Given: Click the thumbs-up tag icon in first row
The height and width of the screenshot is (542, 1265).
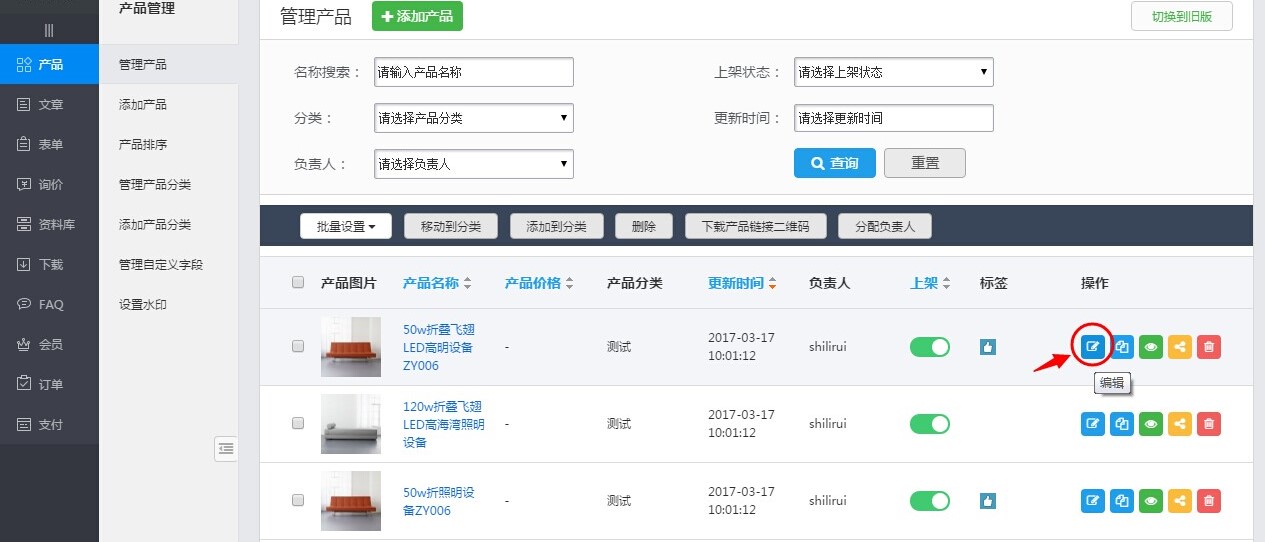Looking at the screenshot, I should tap(988, 347).
